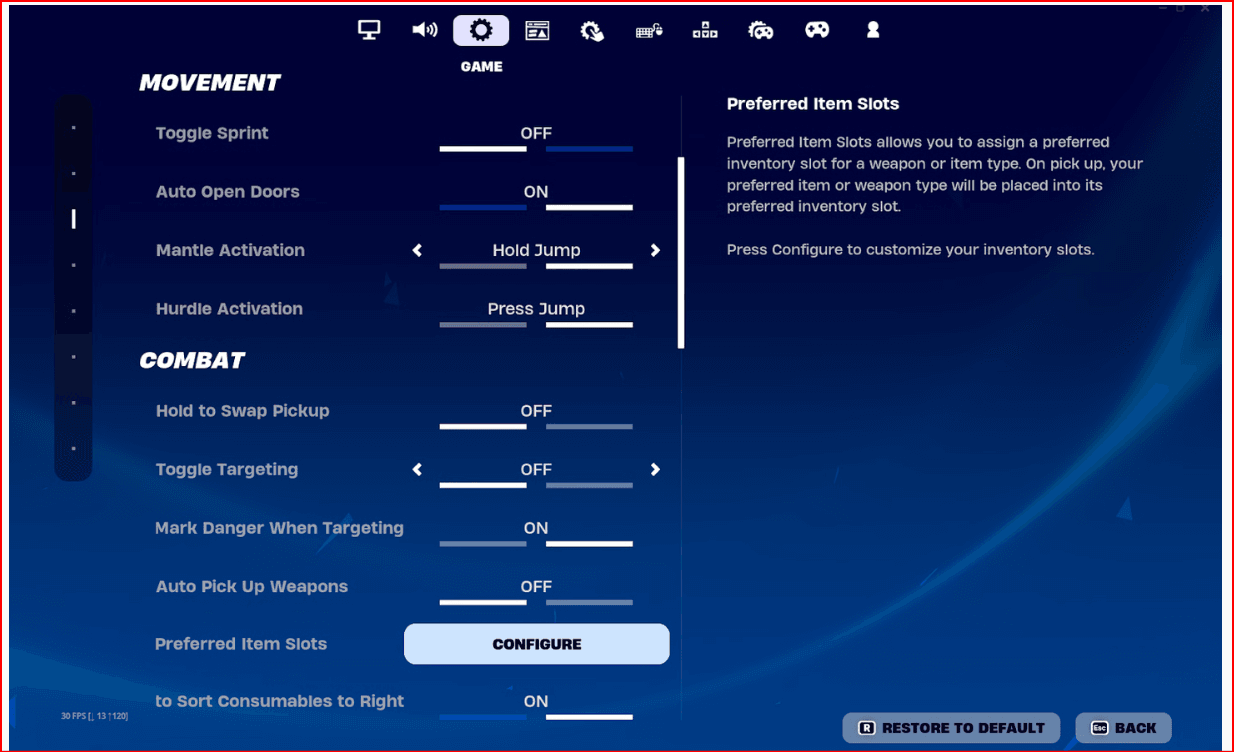1234x752 pixels.
Task: Toggle the Auto Open Doors setting
Action: point(536,192)
